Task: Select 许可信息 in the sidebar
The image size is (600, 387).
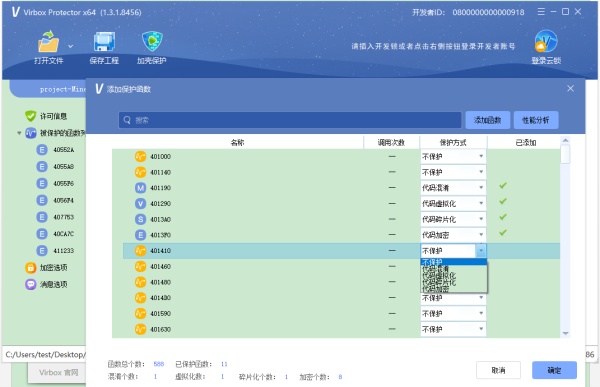Action: pos(54,116)
